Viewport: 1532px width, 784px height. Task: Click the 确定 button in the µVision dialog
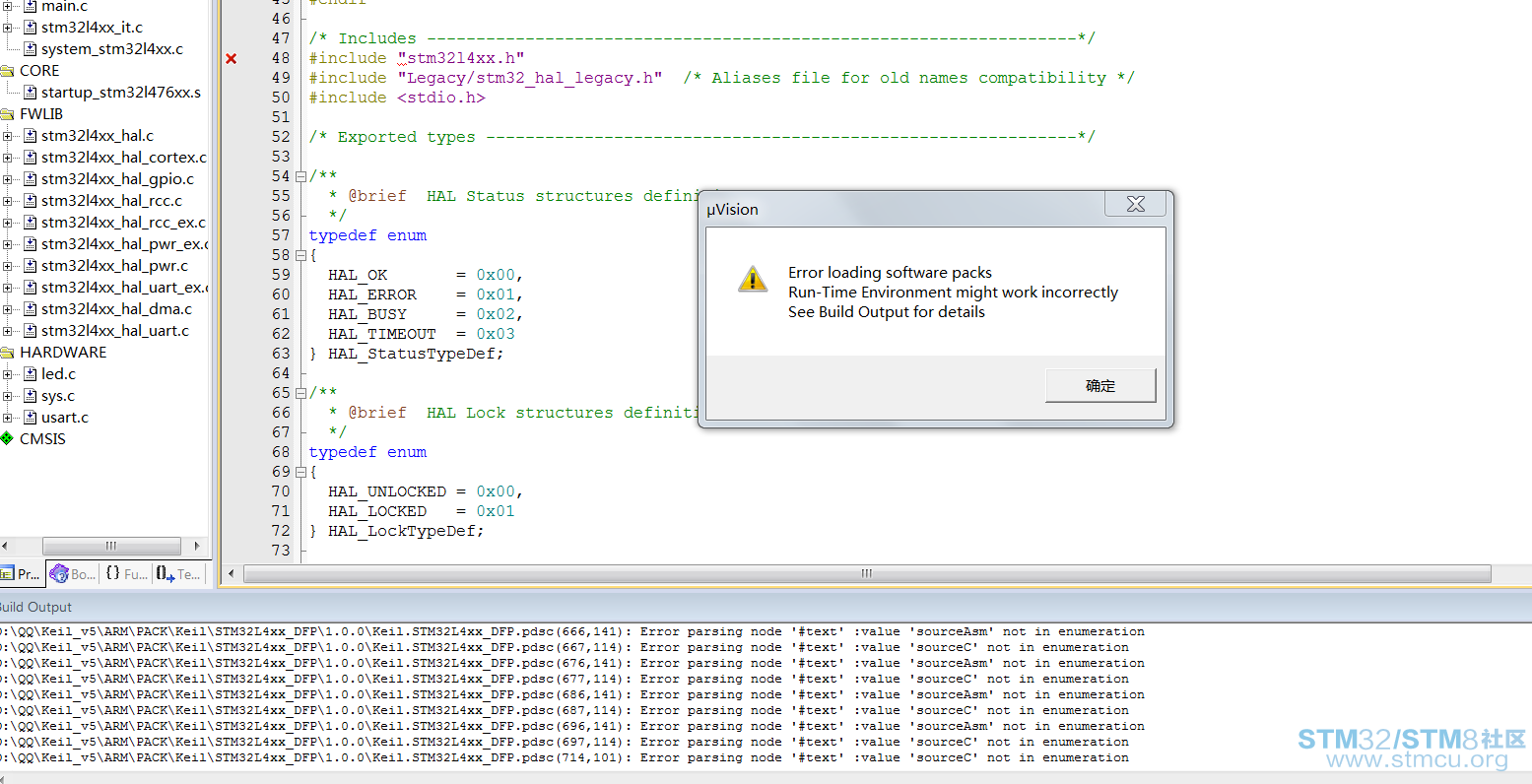(1100, 386)
